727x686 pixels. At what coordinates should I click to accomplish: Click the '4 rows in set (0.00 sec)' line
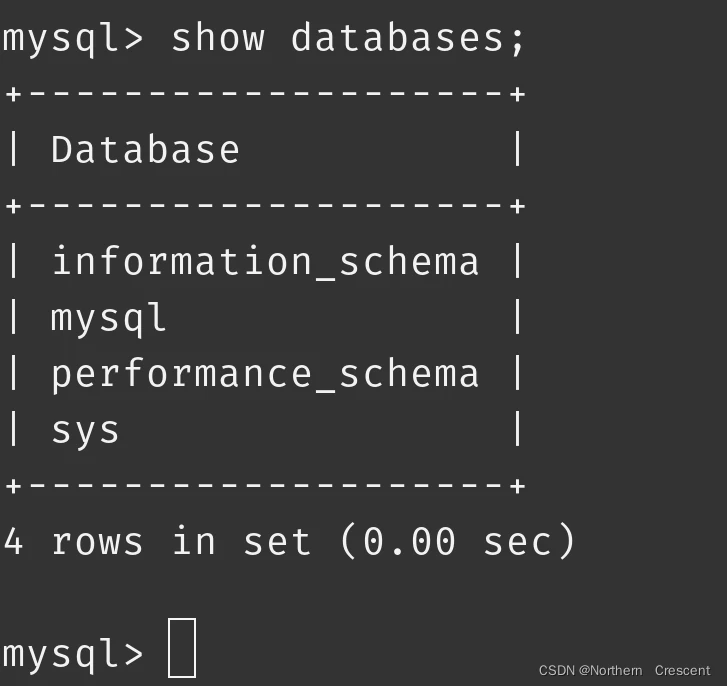pyautogui.click(x=289, y=540)
